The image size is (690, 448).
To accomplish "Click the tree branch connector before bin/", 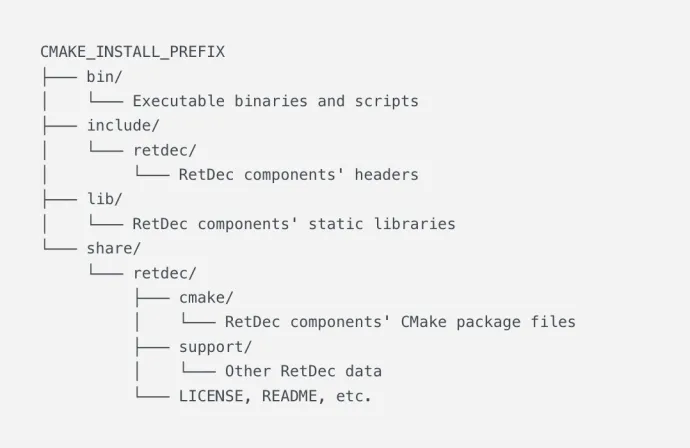I will click(x=60, y=77).
